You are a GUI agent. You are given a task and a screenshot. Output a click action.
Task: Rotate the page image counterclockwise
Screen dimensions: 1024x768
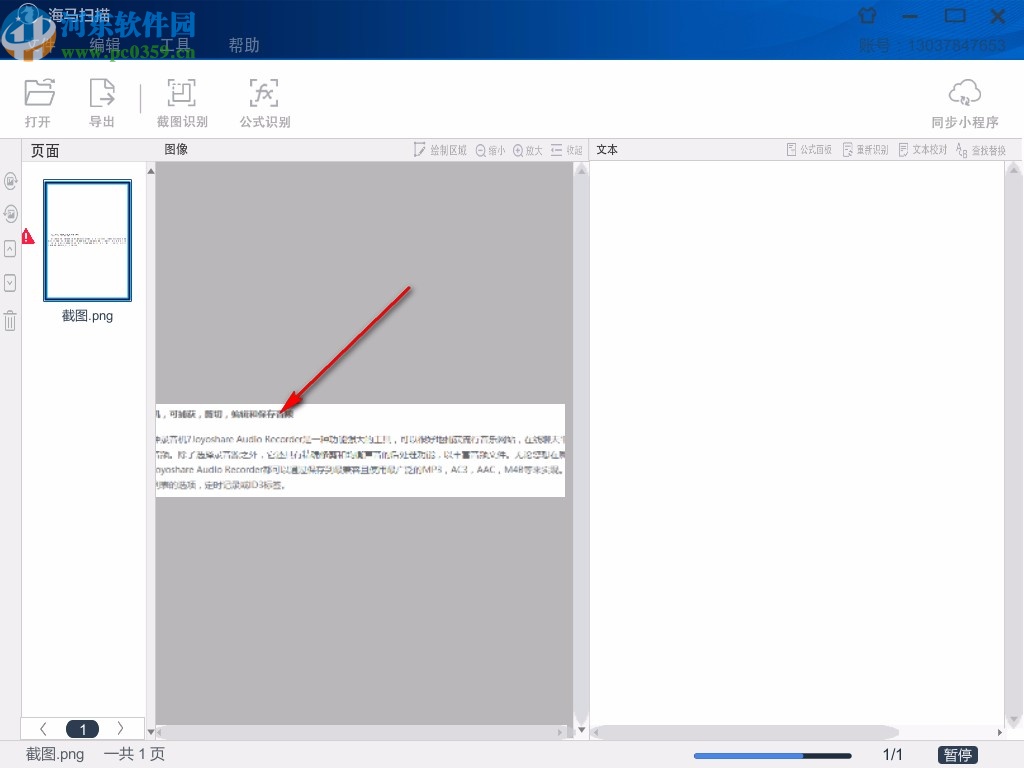10,214
